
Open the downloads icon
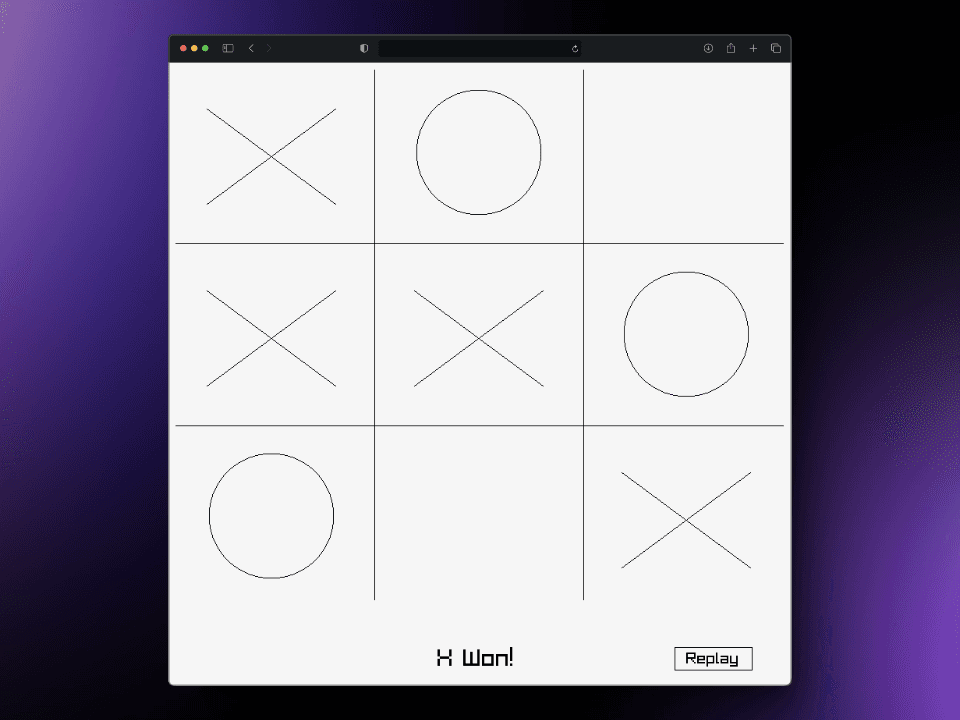pyautogui.click(x=709, y=48)
